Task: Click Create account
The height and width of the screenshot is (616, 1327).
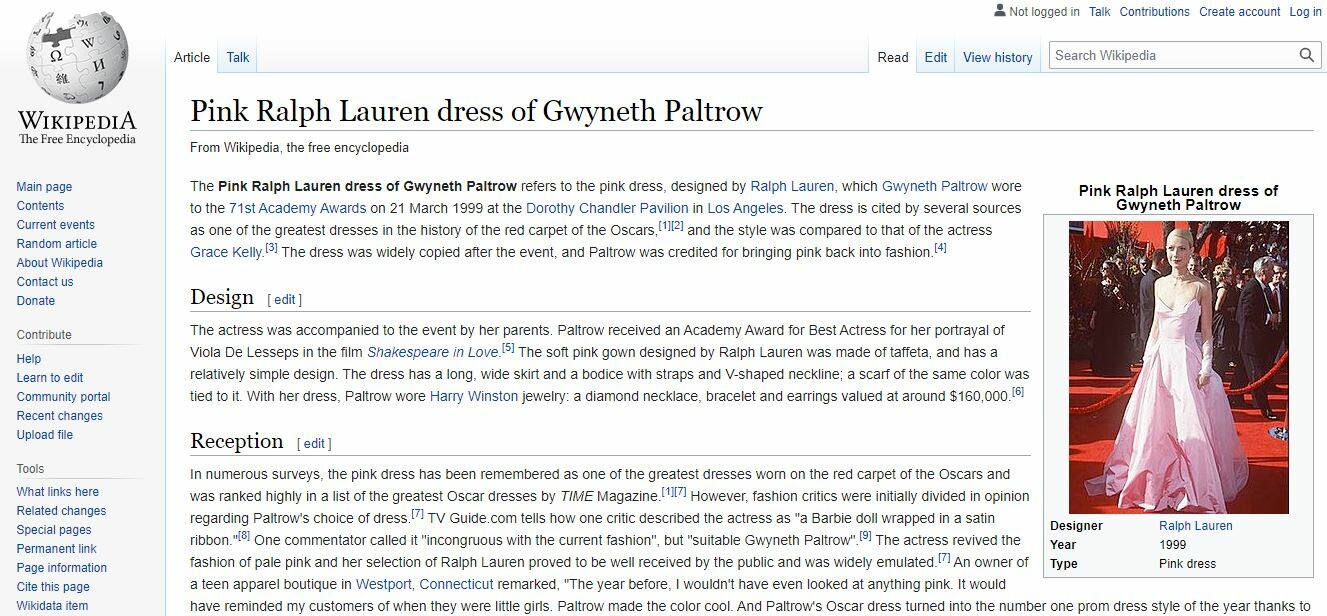Action: click(1240, 12)
